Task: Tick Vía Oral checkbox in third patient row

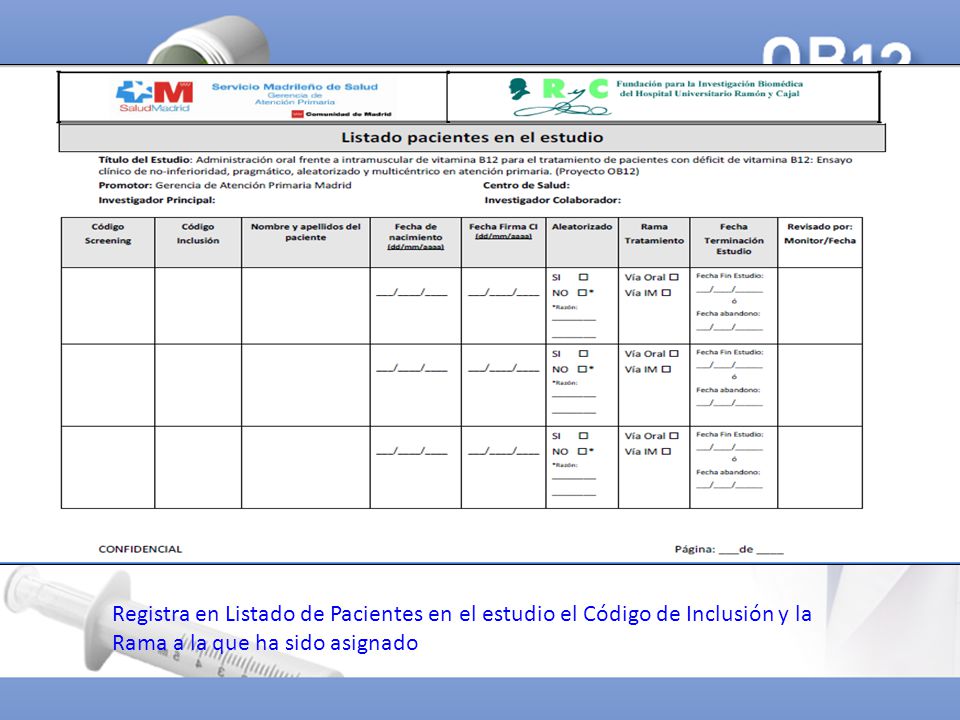Action: (674, 436)
